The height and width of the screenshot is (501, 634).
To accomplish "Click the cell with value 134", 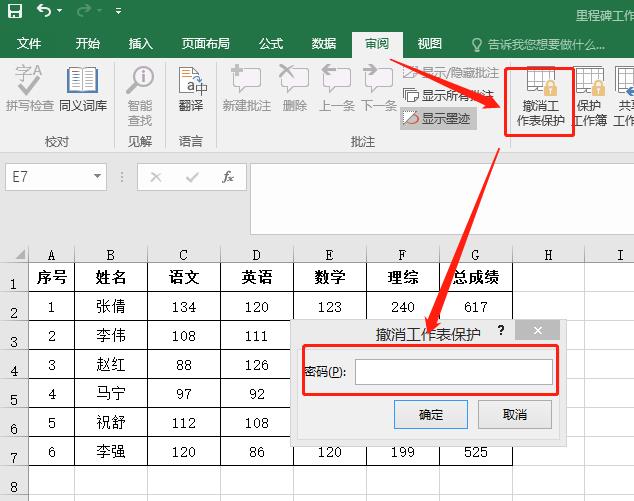I will coord(184,306).
